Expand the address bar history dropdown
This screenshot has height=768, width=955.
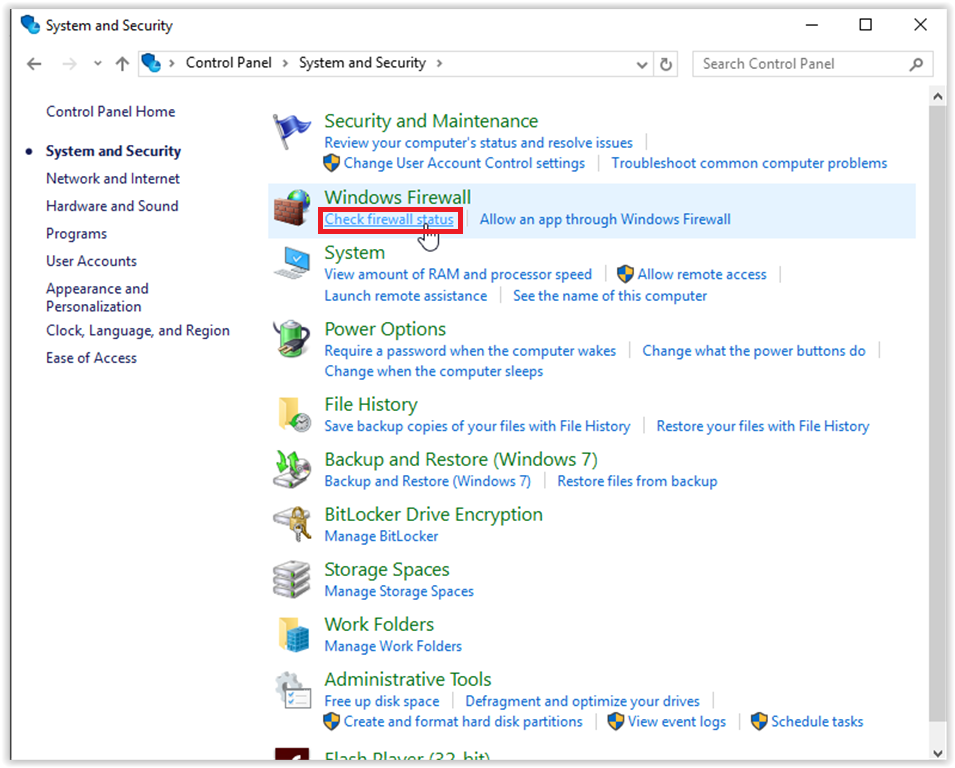tap(641, 65)
